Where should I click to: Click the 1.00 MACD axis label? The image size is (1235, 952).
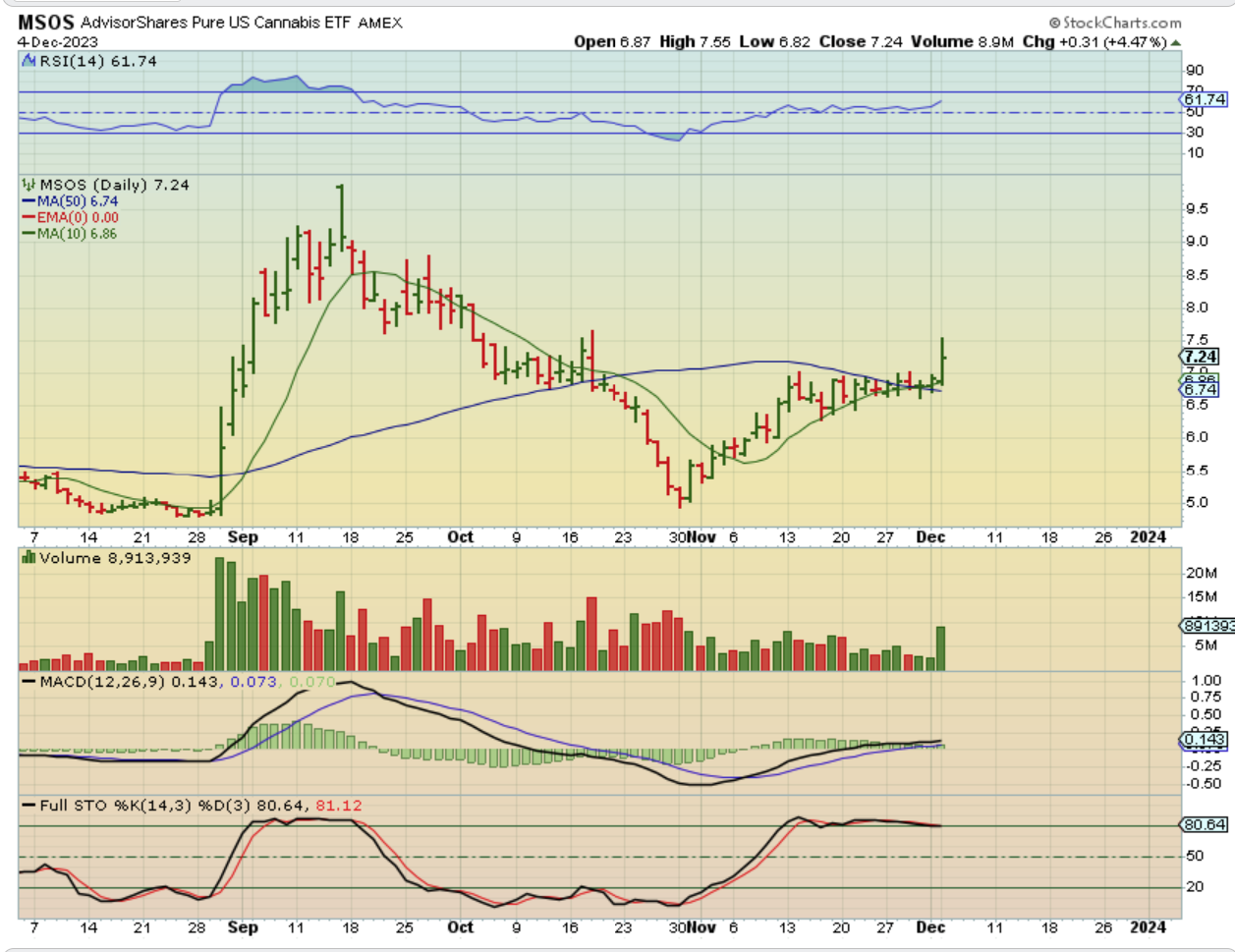point(1207,681)
